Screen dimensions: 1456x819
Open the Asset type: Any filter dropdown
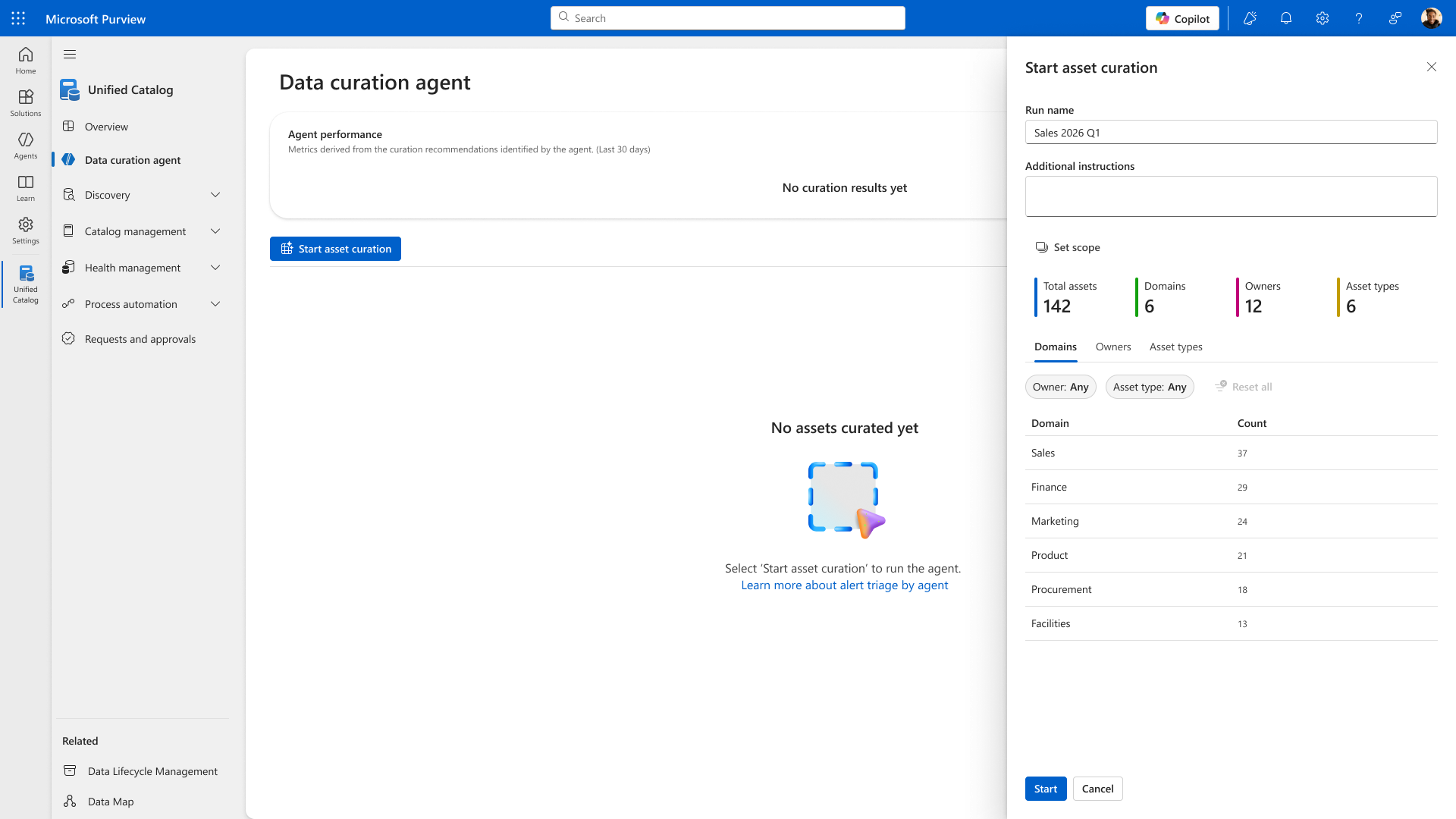click(x=1150, y=387)
